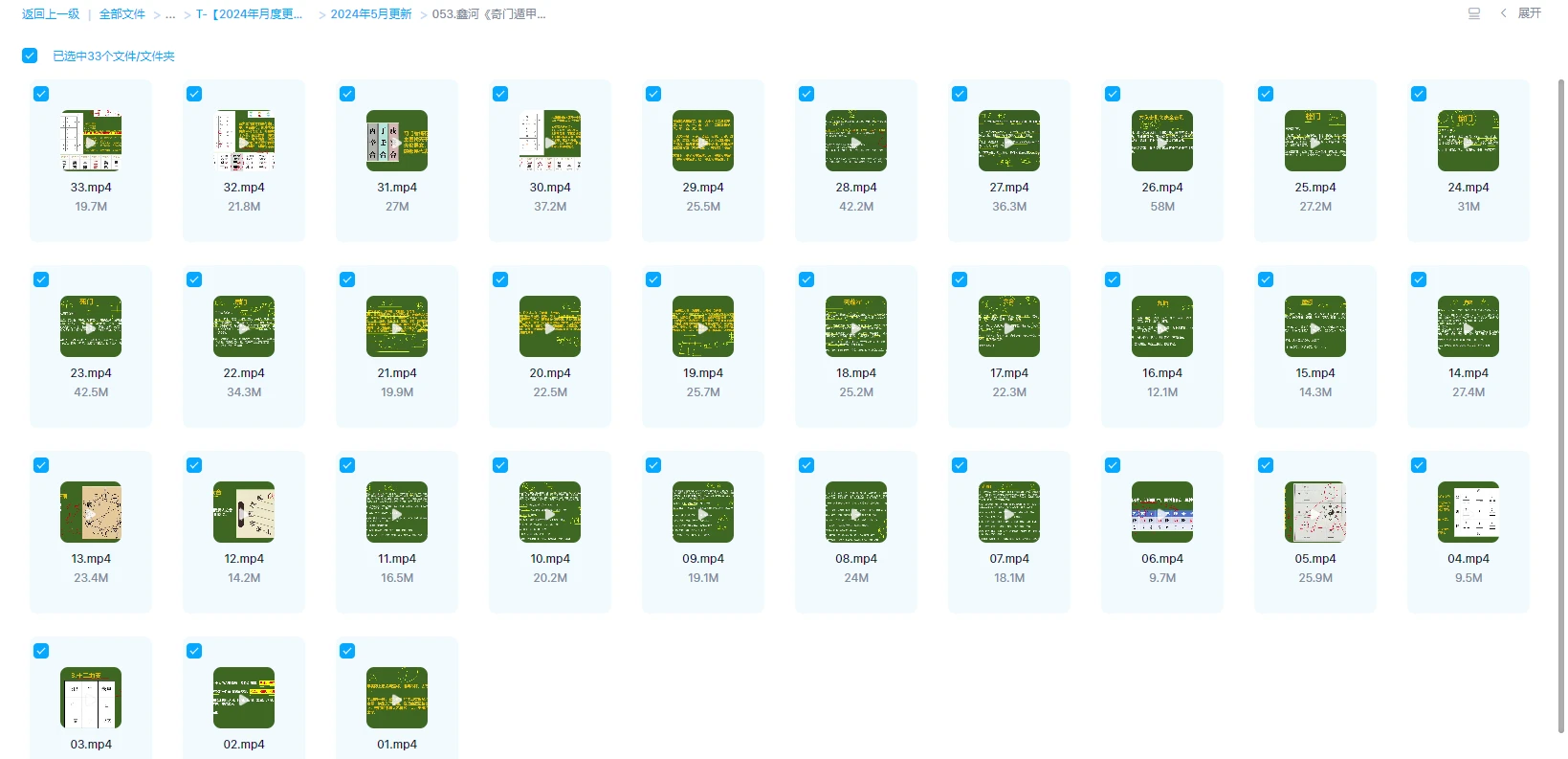This screenshot has height=759, width=1568.
Task: Open the 28.mp4 video thumbnail
Action: (856, 141)
